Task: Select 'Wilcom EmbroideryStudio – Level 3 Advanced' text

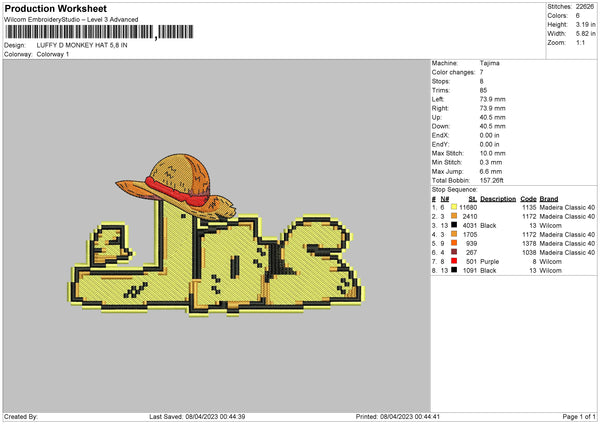Action: click(x=71, y=20)
